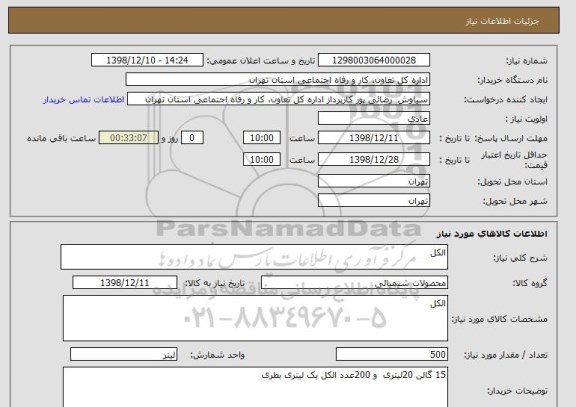Select the price validity hour field
The image size is (576, 407).
262,159
